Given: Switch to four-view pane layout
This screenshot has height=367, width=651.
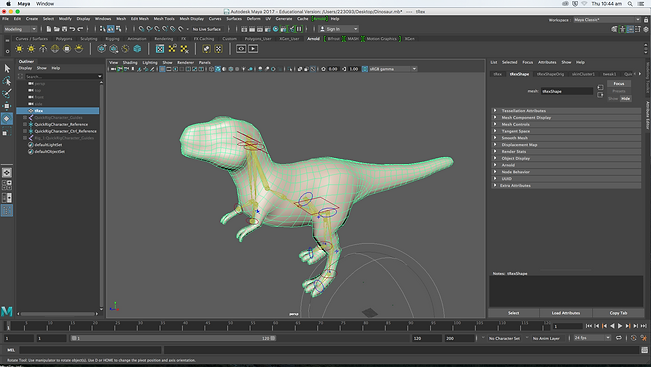Looking at the screenshot, I should pyautogui.click(x=7, y=185).
